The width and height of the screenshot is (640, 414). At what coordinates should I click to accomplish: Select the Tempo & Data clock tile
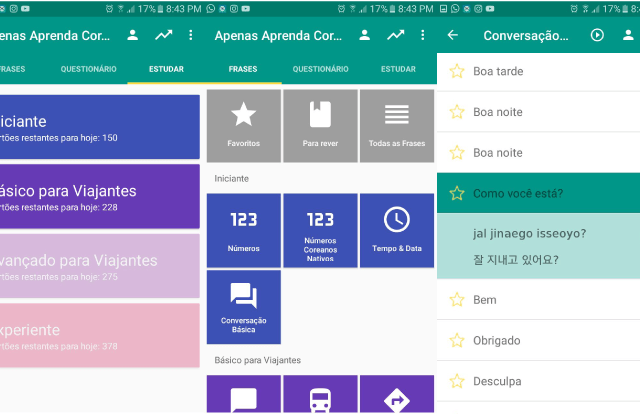(x=396, y=230)
